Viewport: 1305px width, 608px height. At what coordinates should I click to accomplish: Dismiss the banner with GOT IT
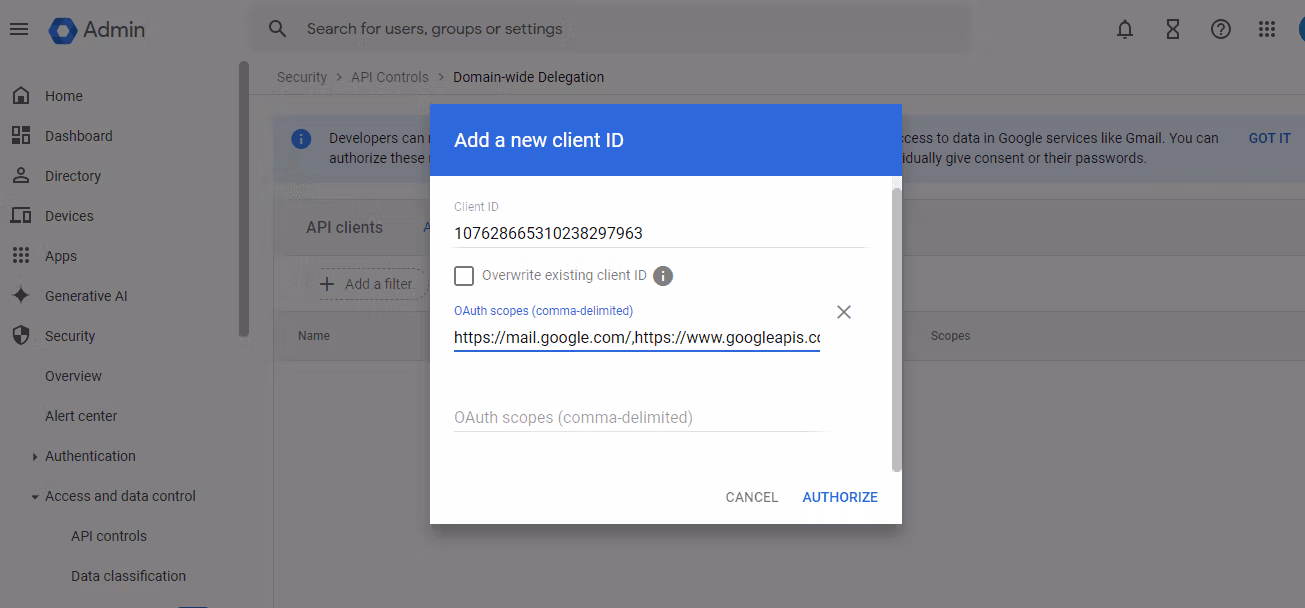point(1269,138)
